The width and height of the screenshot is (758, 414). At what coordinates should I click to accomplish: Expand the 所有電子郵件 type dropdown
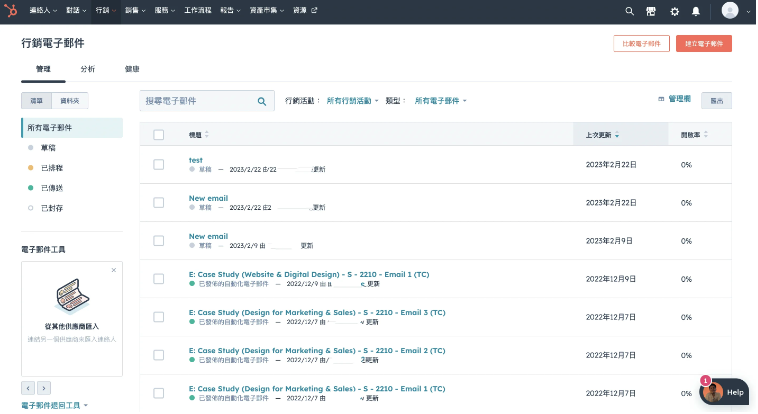pos(441,101)
